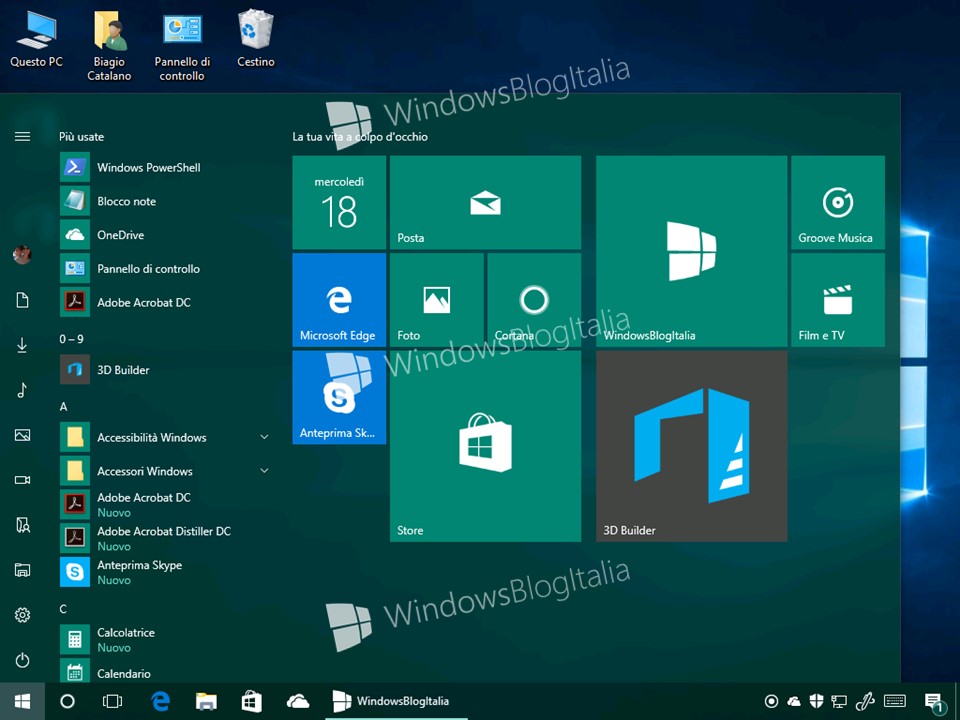Jump to the 0–9 section header
Screen dimensions: 960x720
click(x=72, y=339)
